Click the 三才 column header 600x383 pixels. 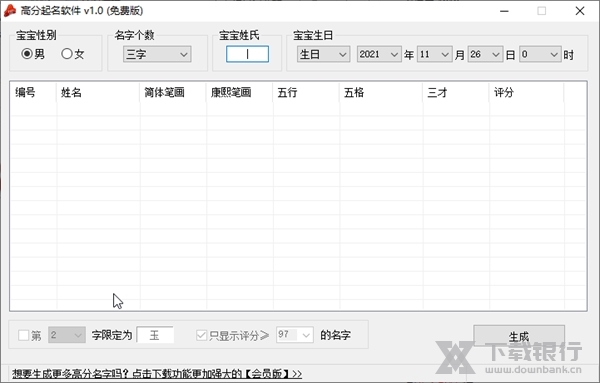[x=456, y=92]
